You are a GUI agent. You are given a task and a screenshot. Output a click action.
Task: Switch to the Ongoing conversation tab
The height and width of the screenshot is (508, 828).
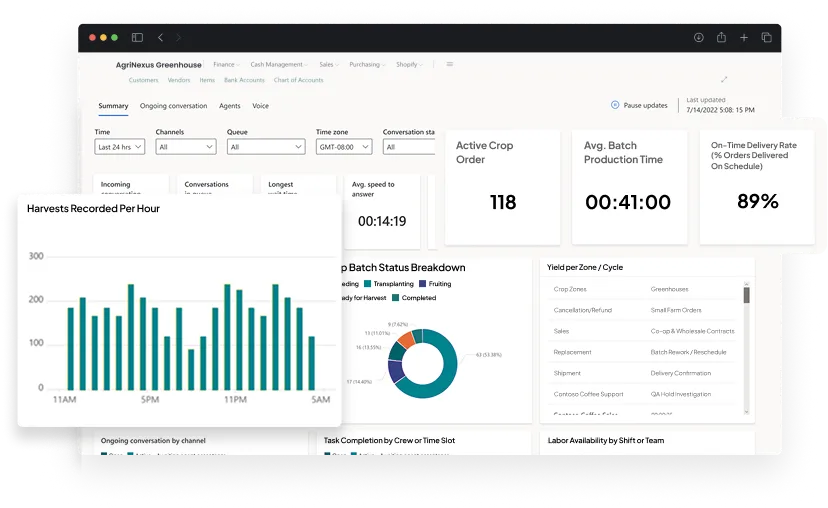click(173, 106)
